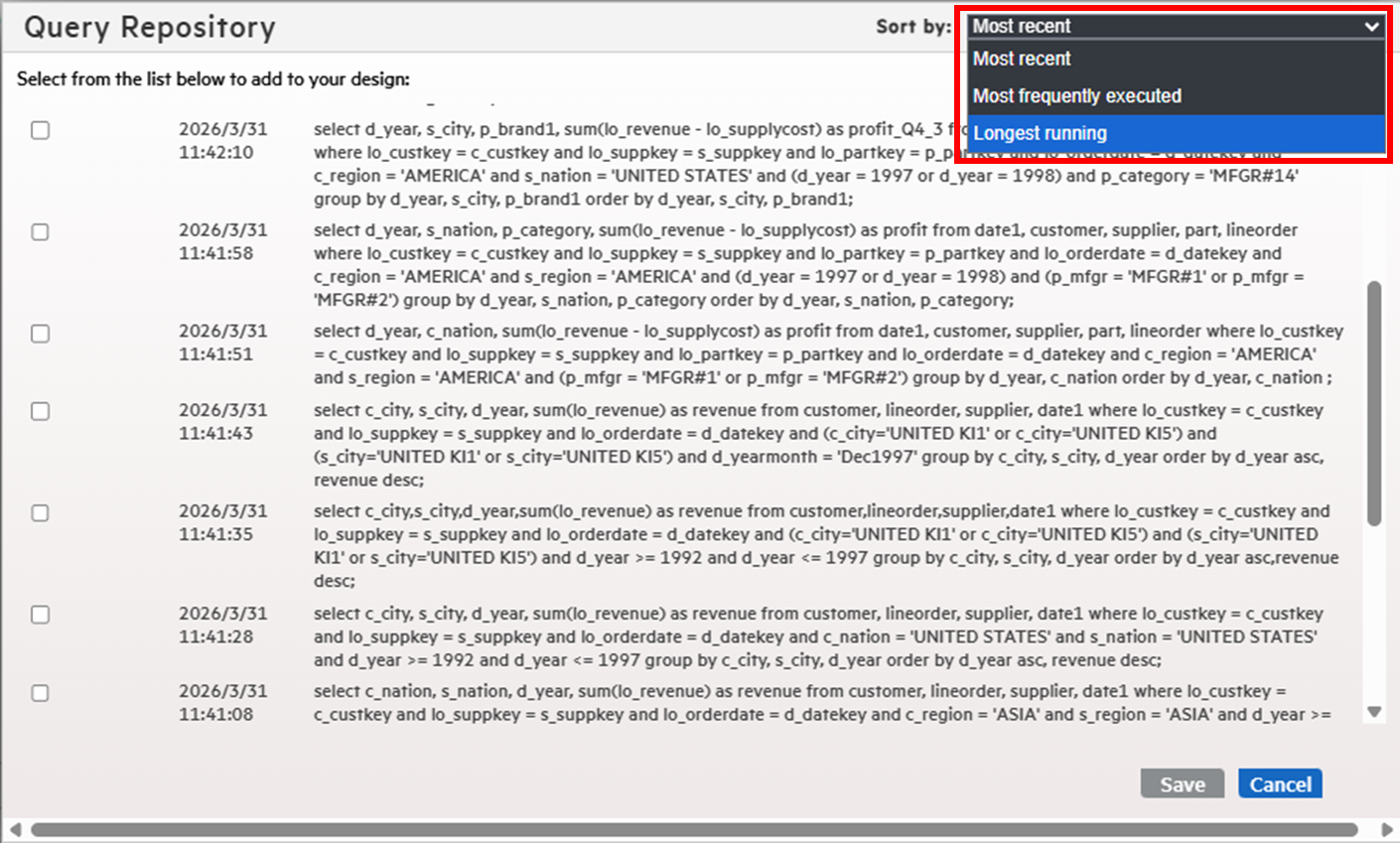
Task: Check the 11:41:58 query checkbox
Action: click(40, 231)
